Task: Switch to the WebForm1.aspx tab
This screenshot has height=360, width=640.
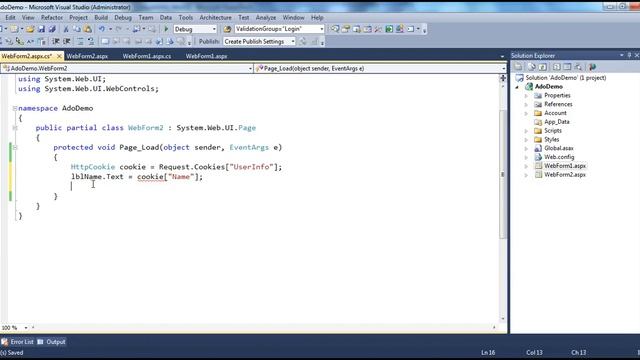Action: point(206,56)
